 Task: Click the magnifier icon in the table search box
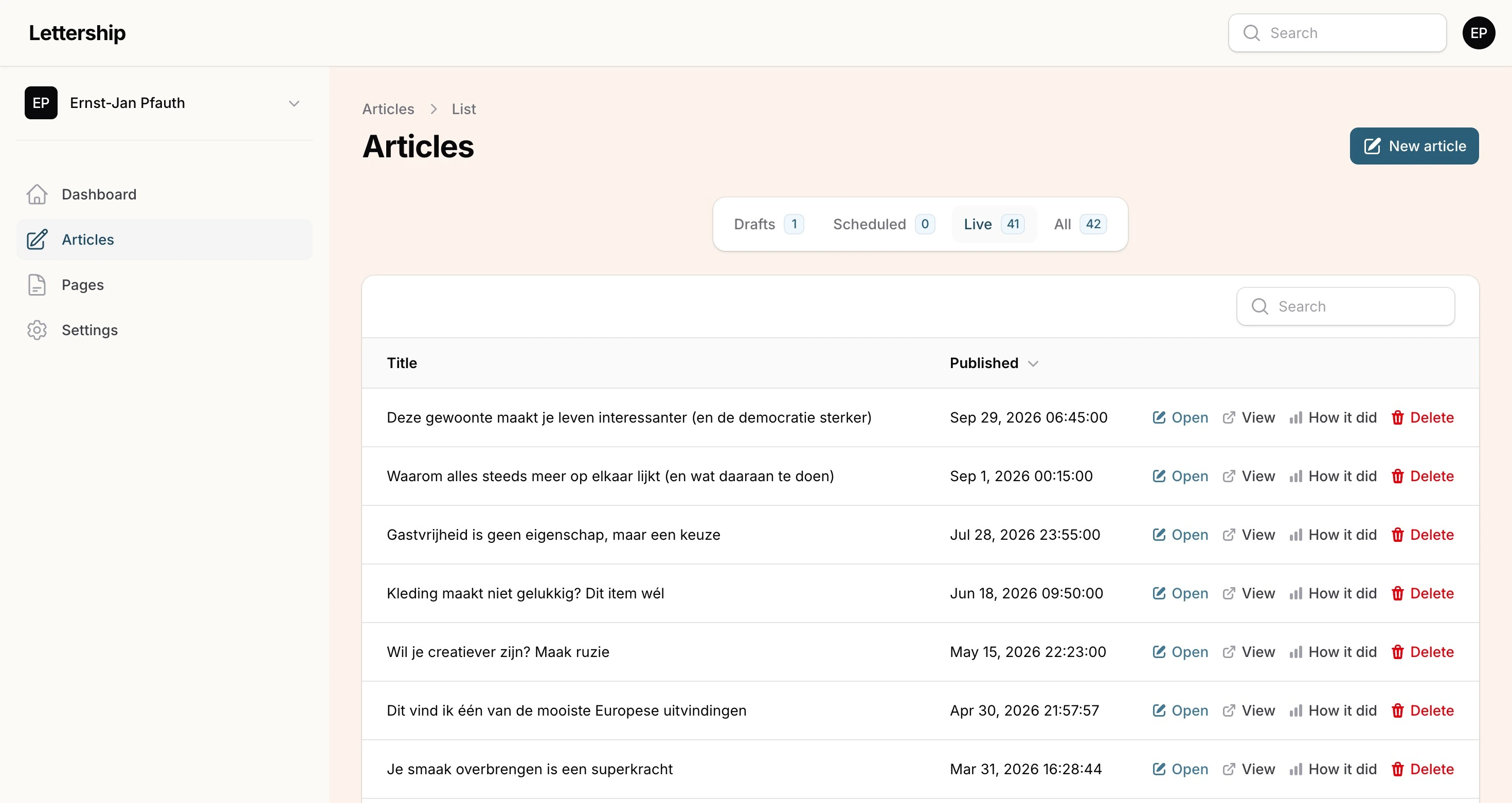[1259, 306]
